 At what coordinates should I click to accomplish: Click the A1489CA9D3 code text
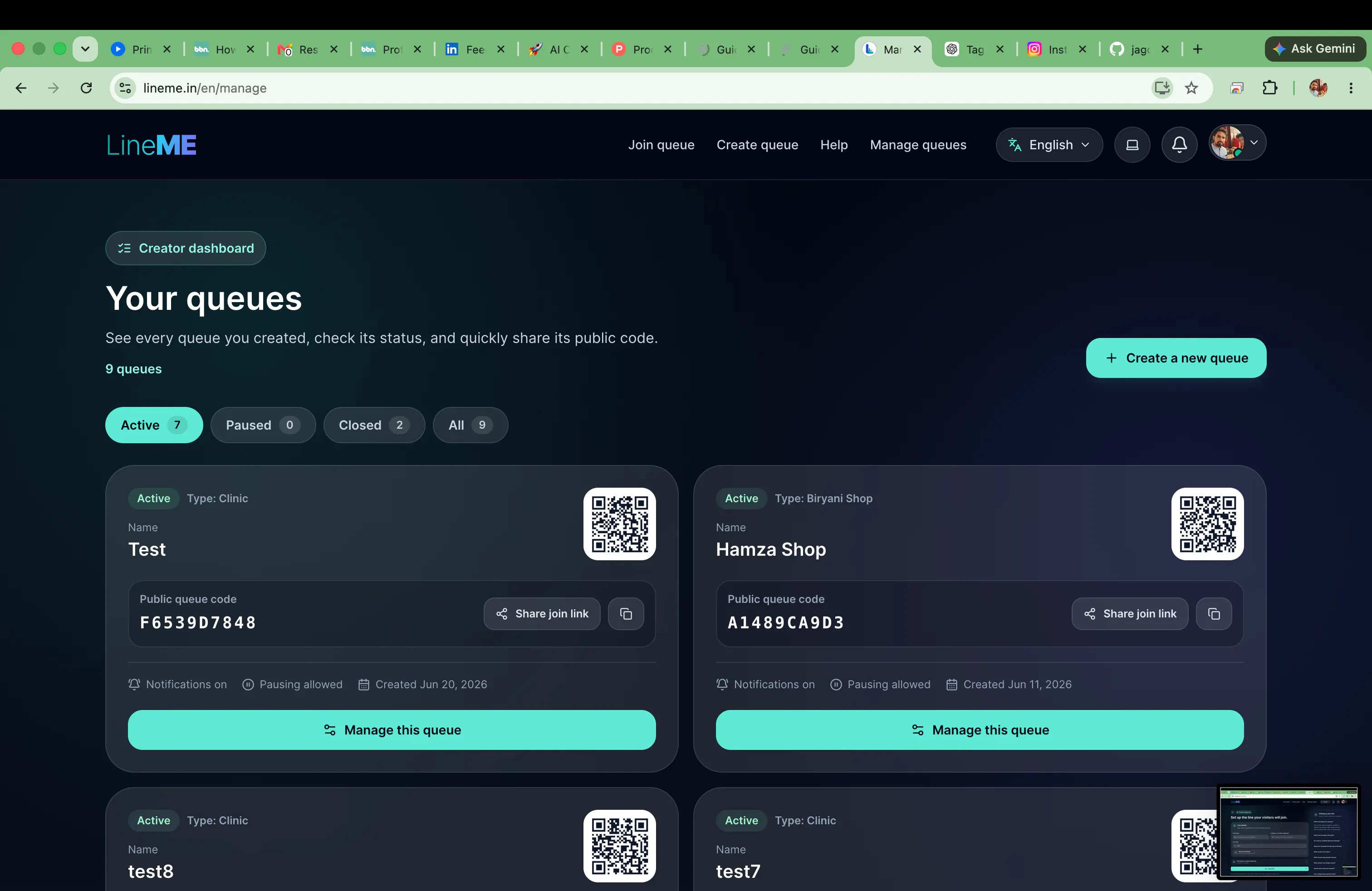pos(786,622)
